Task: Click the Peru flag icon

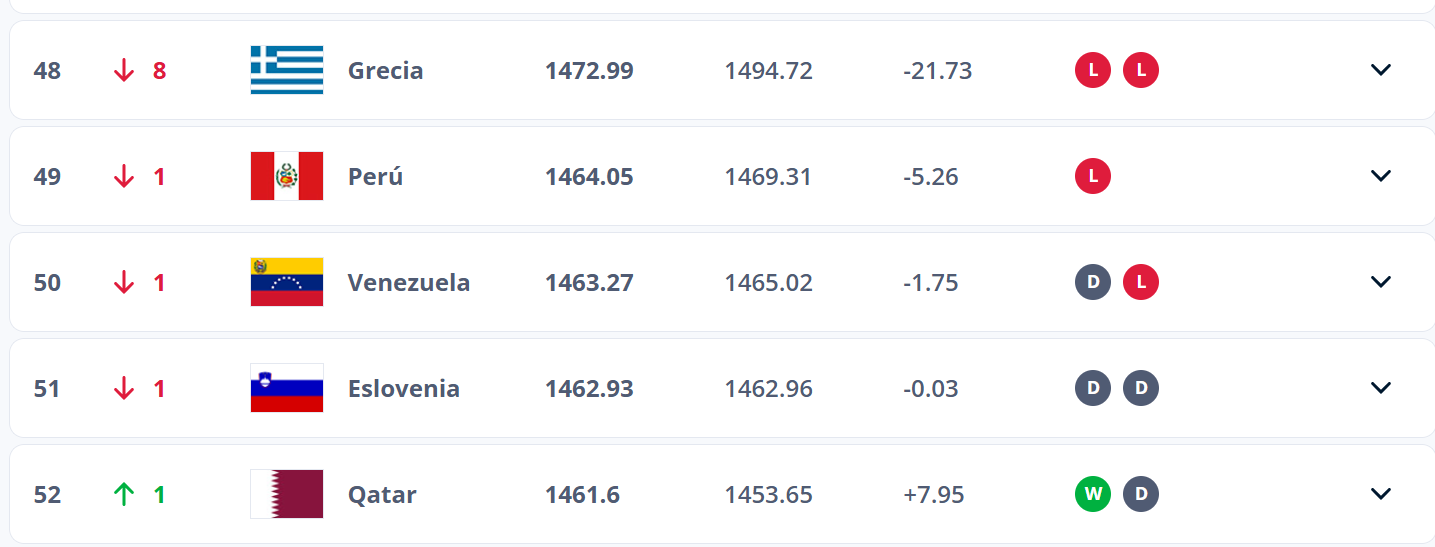Action: [x=286, y=176]
